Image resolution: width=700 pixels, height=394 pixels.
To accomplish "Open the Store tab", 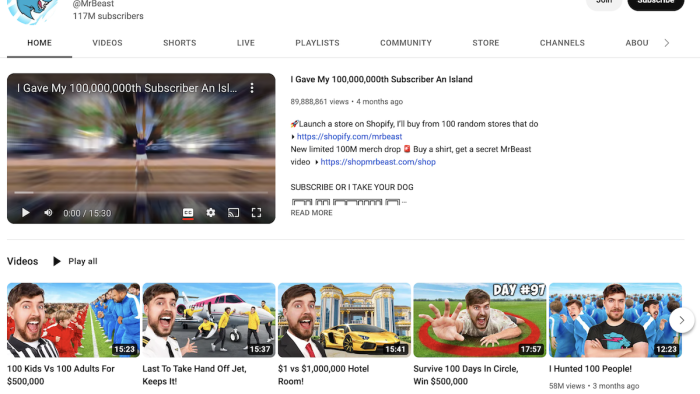I will point(486,43).
